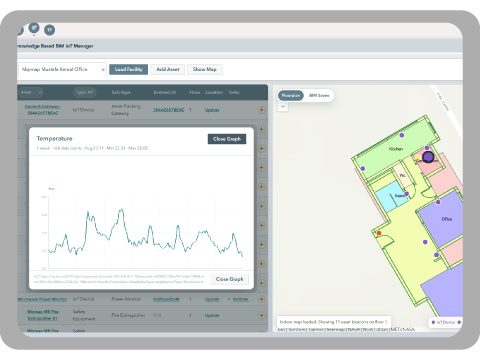Click the Load Facility button

(x=128, y=69)
